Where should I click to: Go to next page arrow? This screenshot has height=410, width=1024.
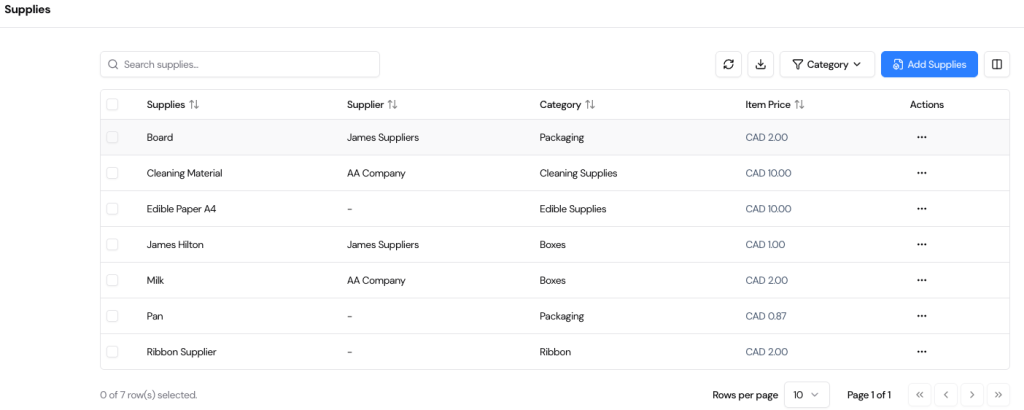tap(971, 395)
